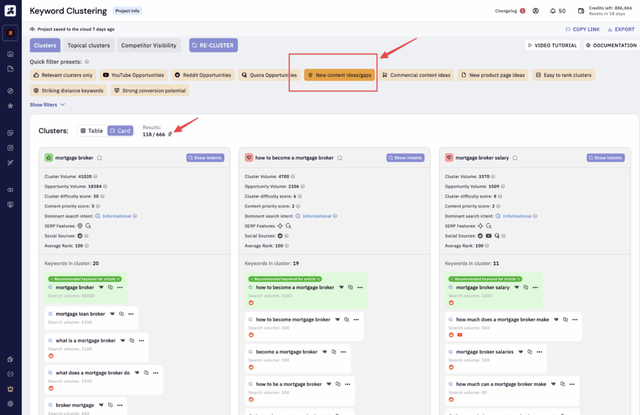Image resolution: width=640 pixels, height=415 pixels.
Task: Click the edit icon beside results count
Action: [x=170, y=133]
